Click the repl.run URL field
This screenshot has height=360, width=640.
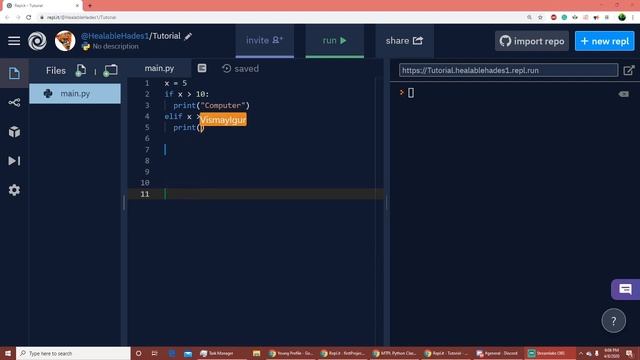point(508,70)
